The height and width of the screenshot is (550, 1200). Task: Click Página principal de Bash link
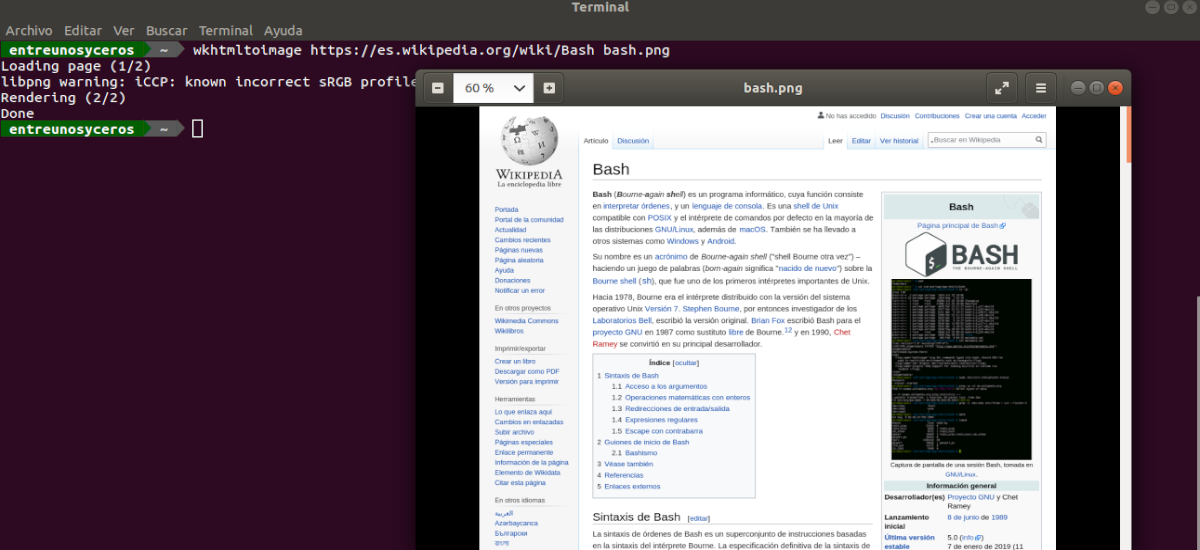961,226
